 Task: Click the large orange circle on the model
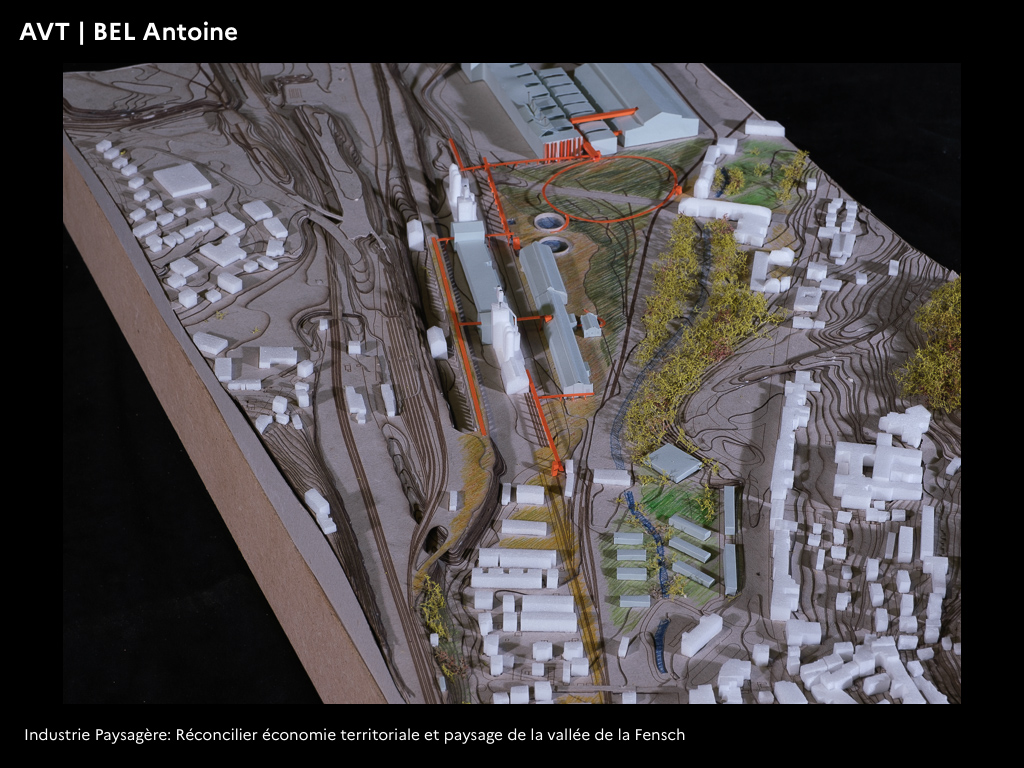tap(610, 186)
